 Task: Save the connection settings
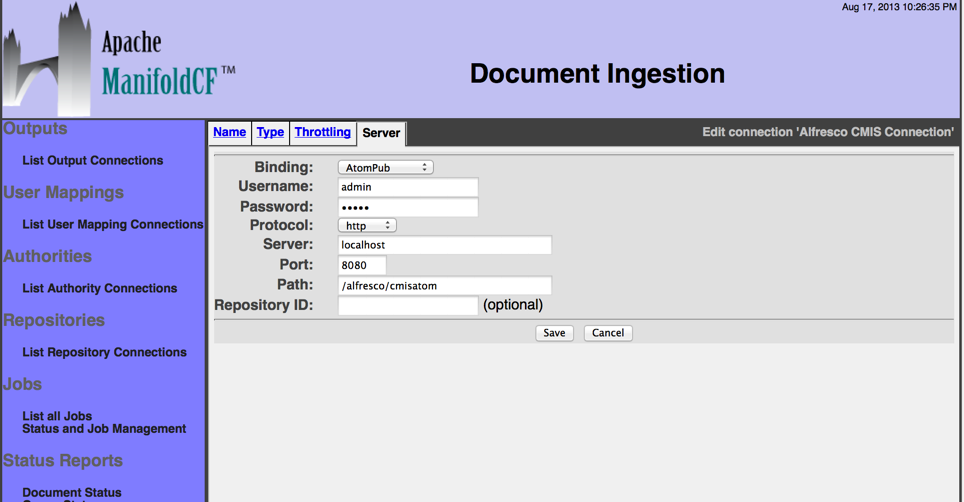tap(554, 333)
